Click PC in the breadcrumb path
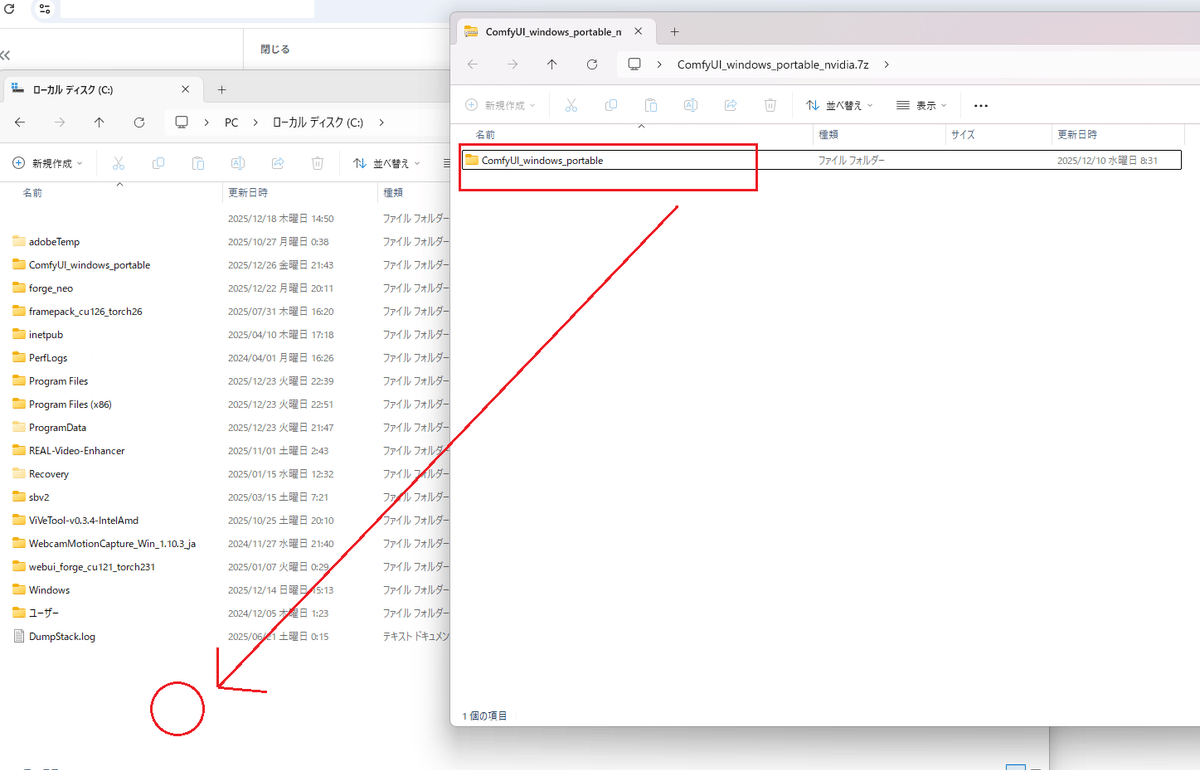This screenshot has height=770, width=1200. click(232, 122)
